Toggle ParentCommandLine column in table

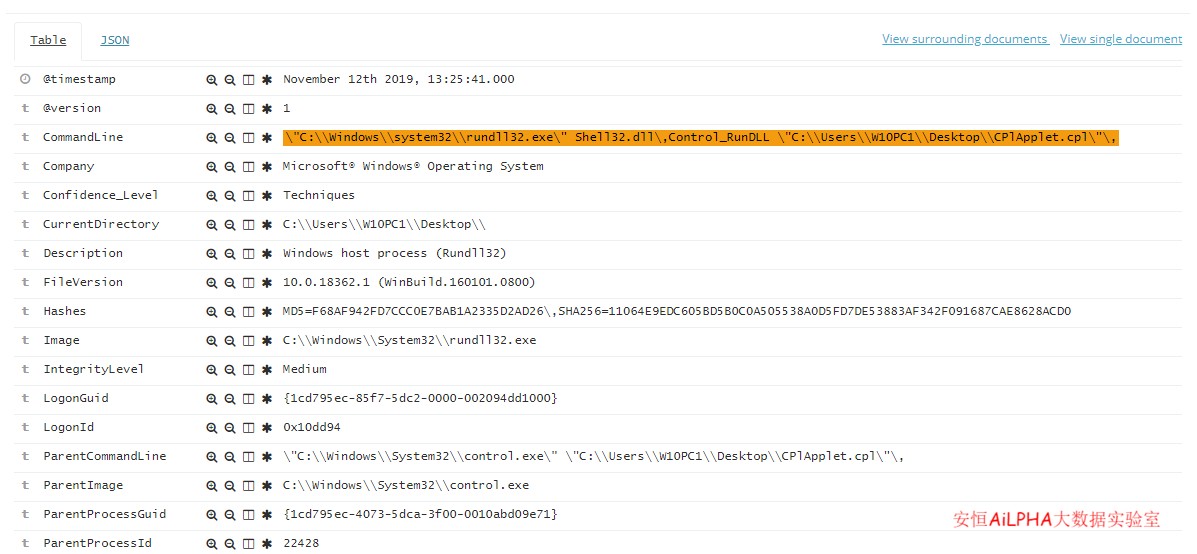click(x=248, y=456)
